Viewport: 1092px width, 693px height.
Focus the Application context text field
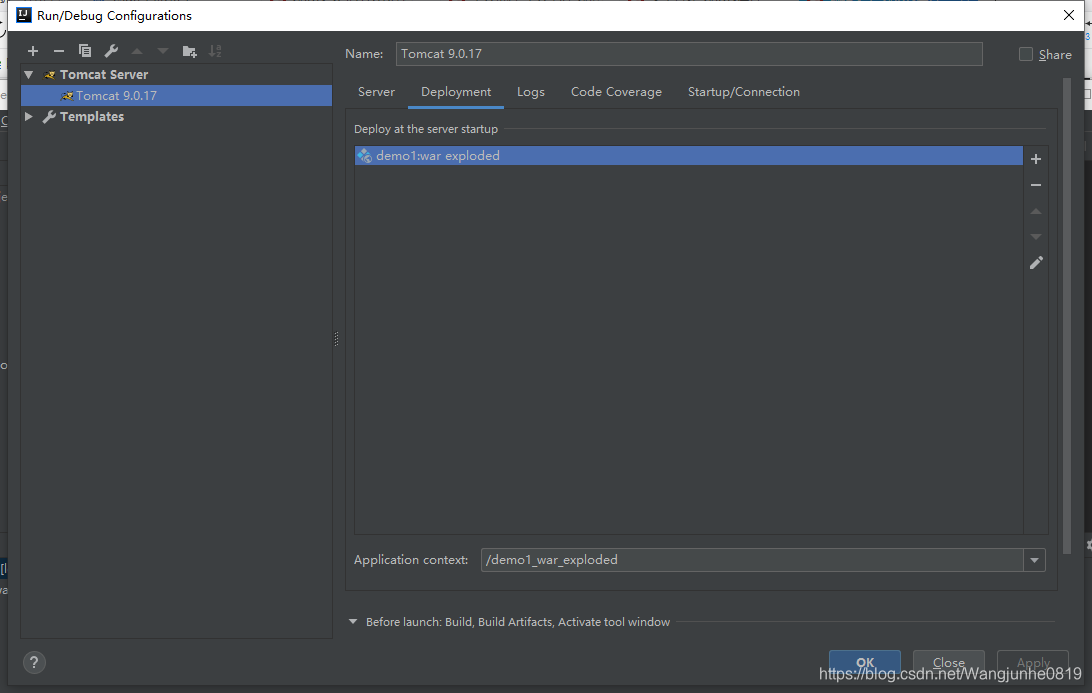(752, 560)
